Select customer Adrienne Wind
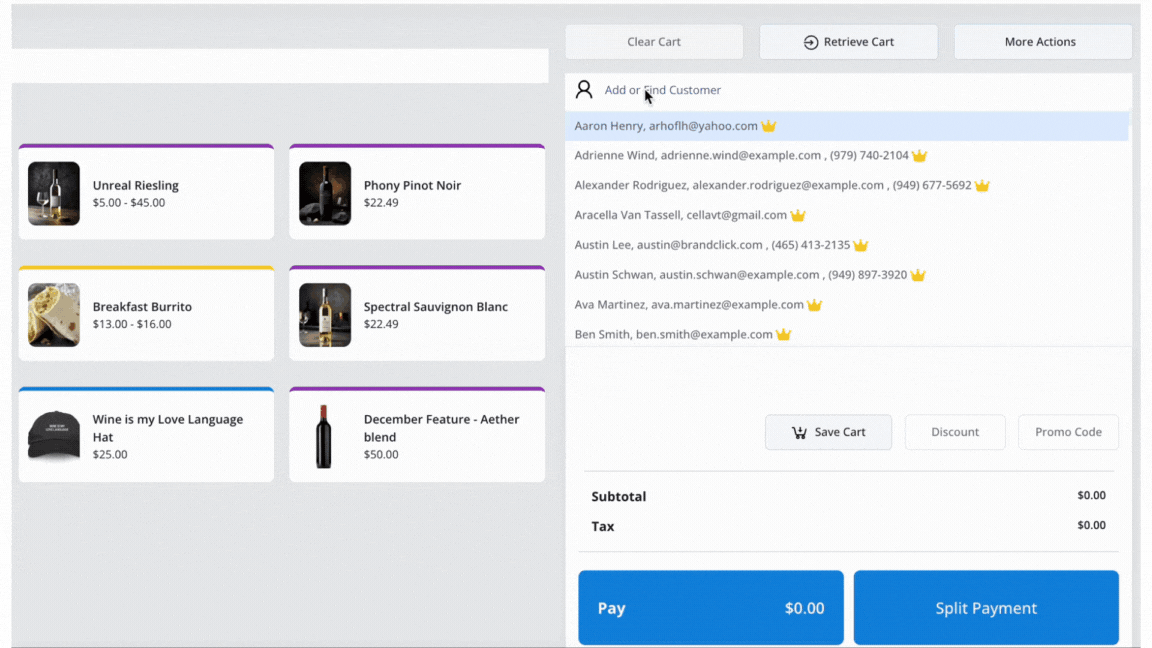The width and height of the screenshot is (1152, 648). click(847, 155)
